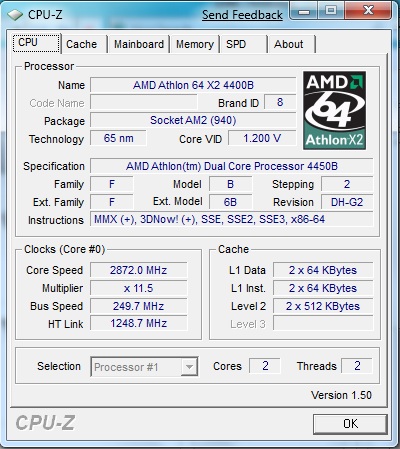Click the CPU-Z title bar app icon
This screenshot has width=400, height=449.
tap(15, 15)
